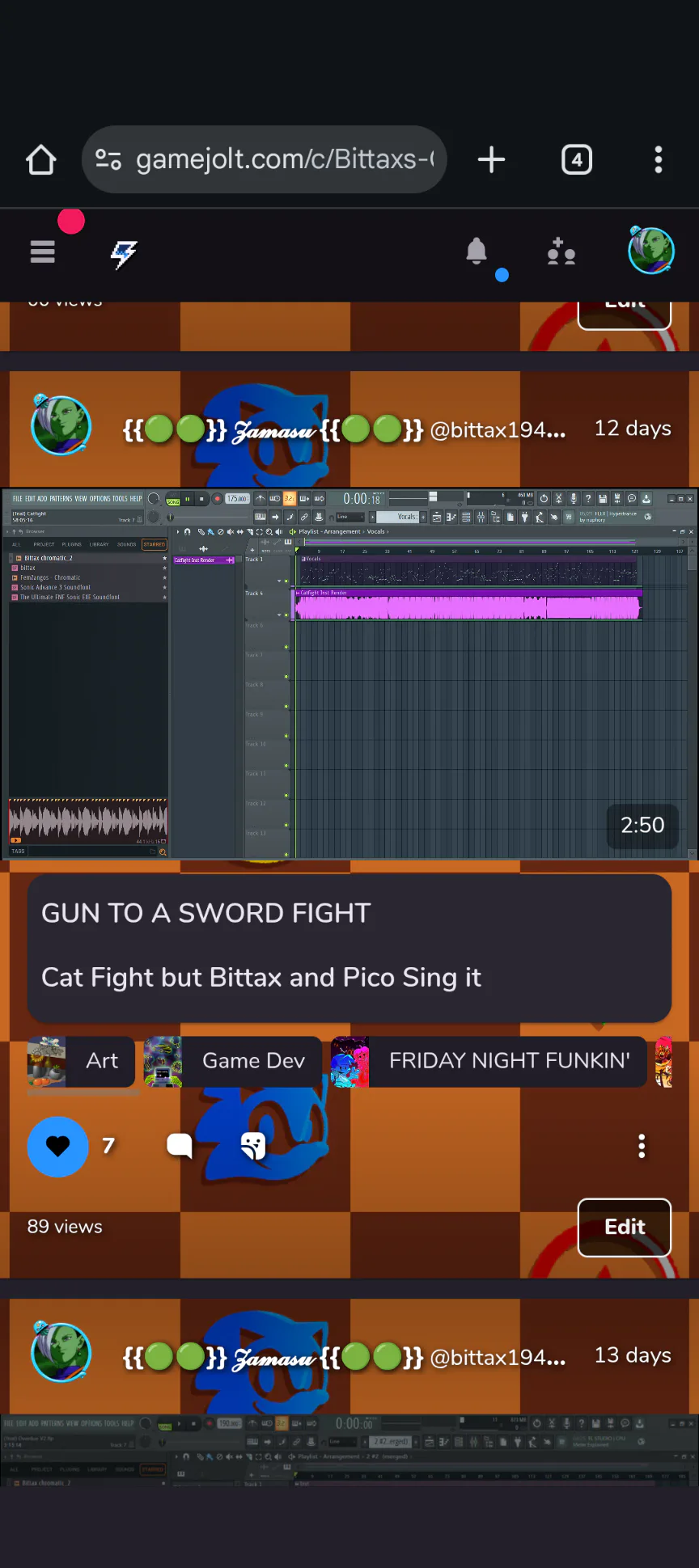
Task: Edit the Cat Fight post
Action: pos(625,1227)
